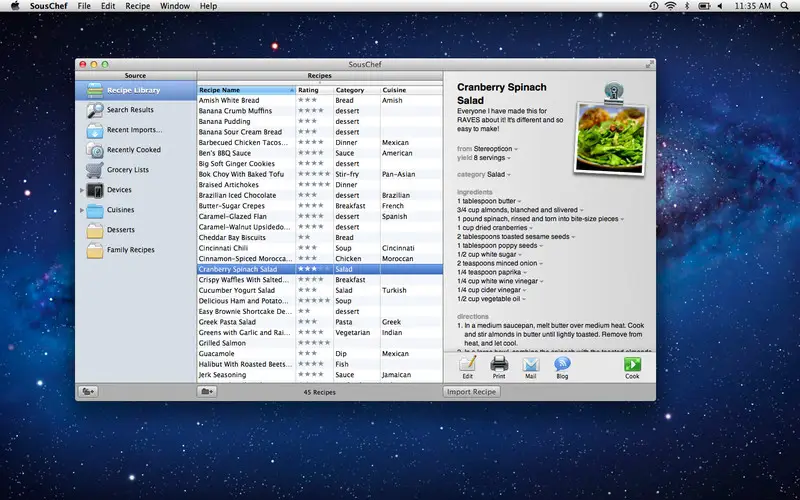Viewport: 800px width, 500px height.
Task: Click the Bluetooth menu bar icon
Action: tap(687, 6)
